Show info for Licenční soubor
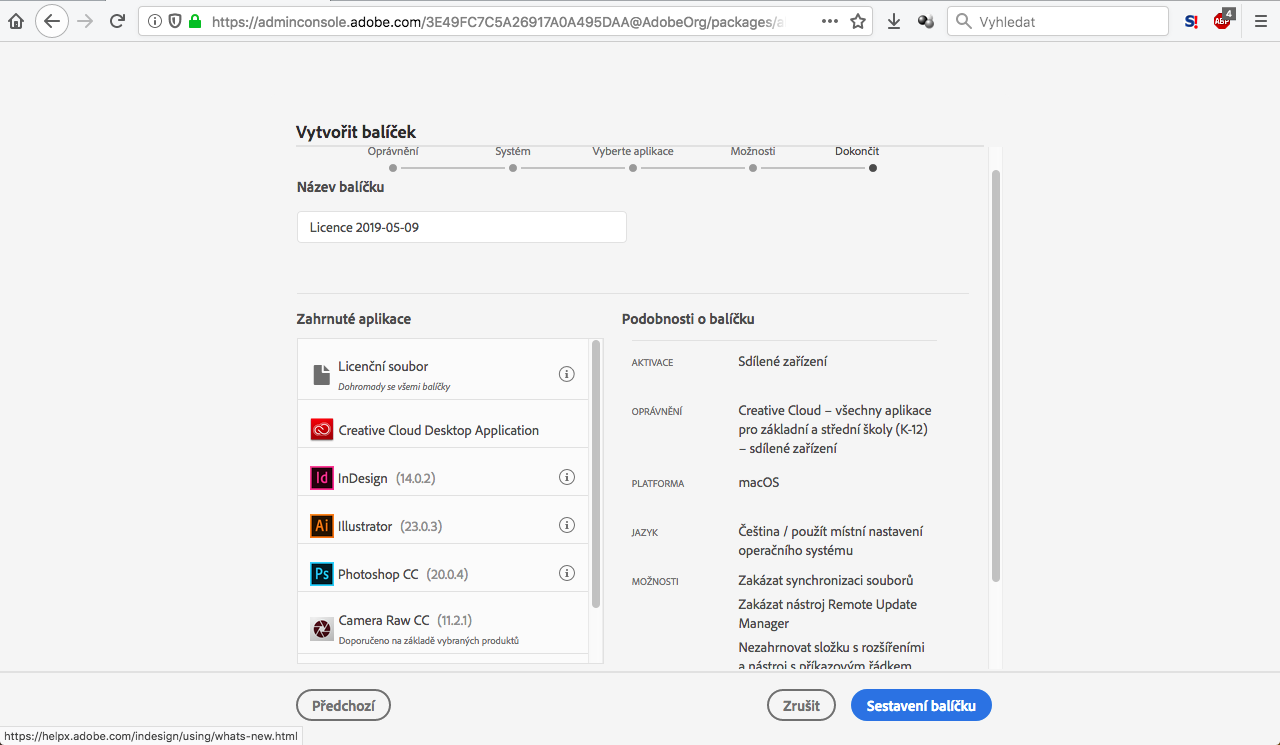 566,374
